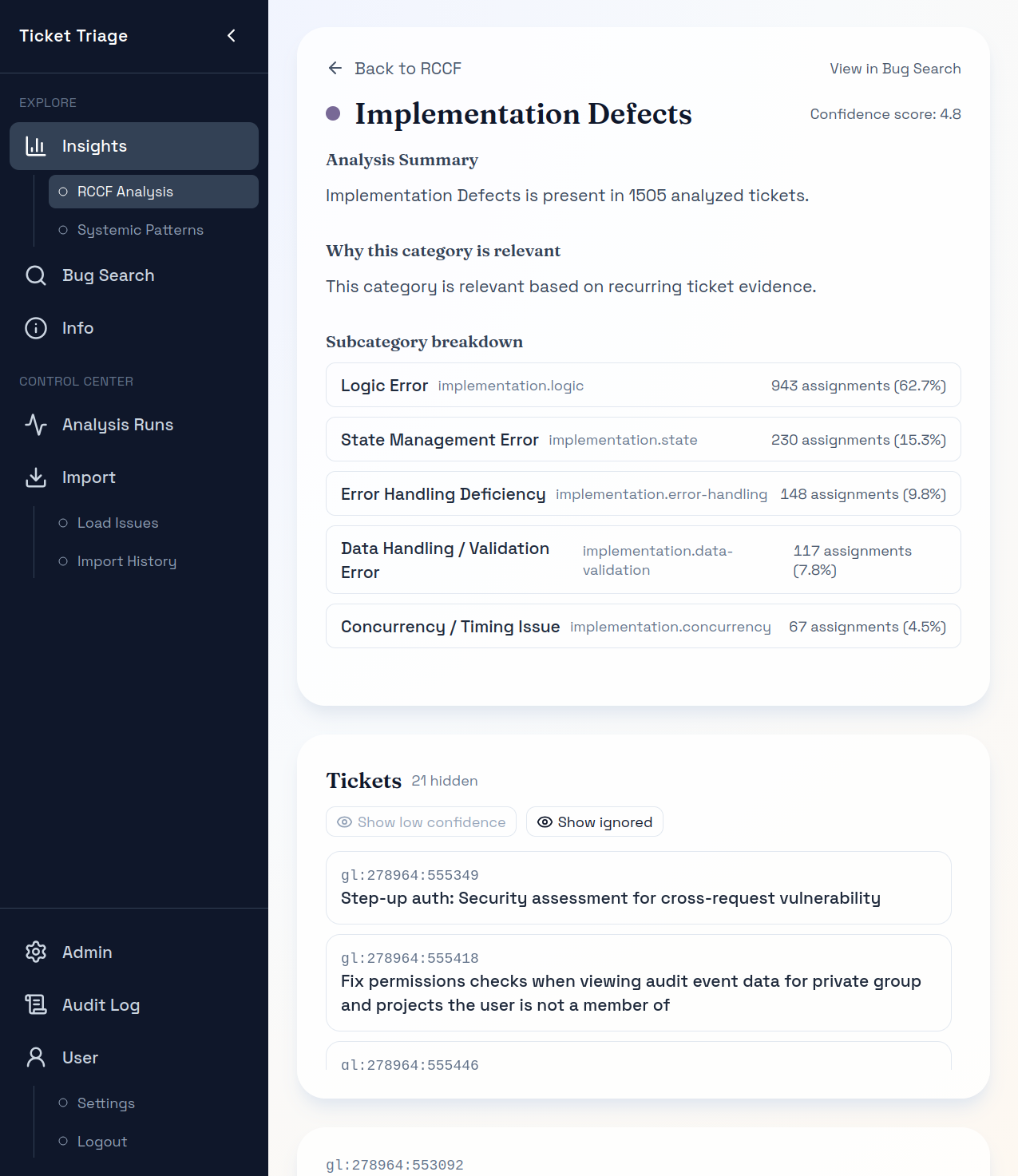
Task: Open the Import History section
Action: (x=126, y=560)
